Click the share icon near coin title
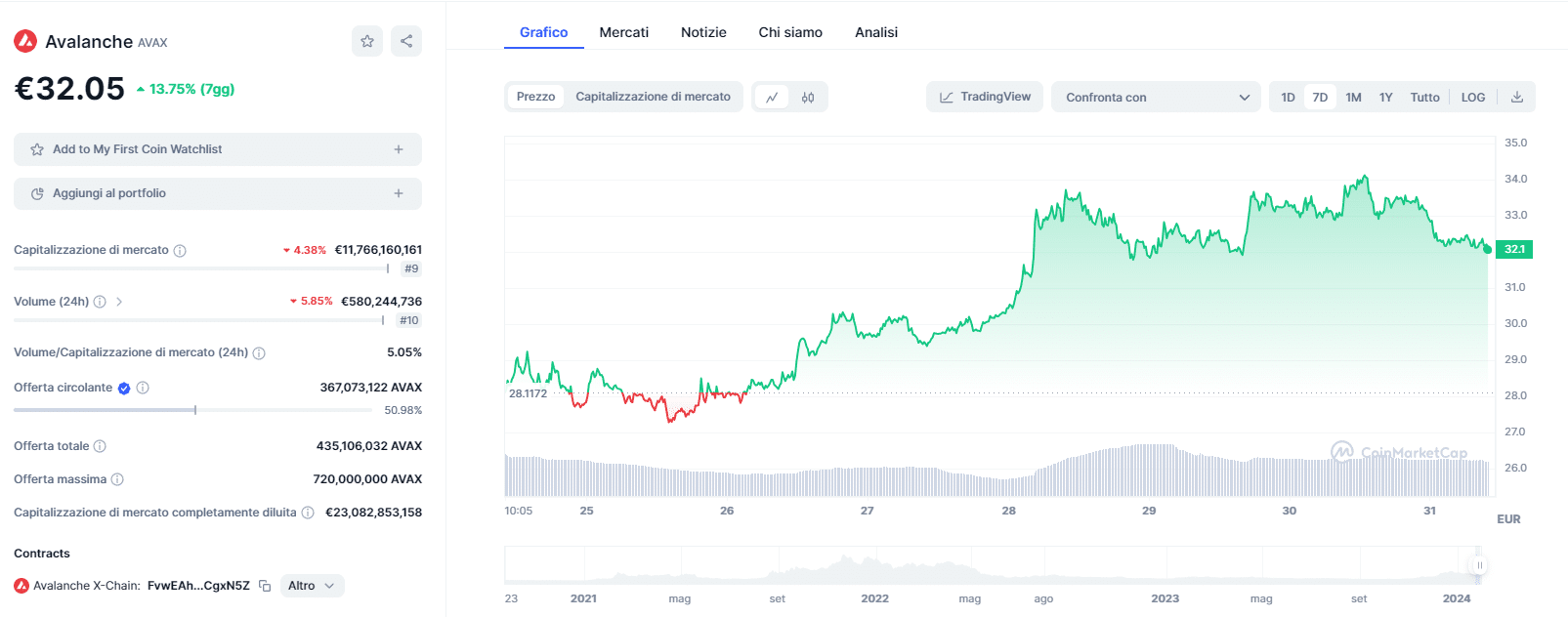The image size is (1568, 617). click(x=406, y=41)
